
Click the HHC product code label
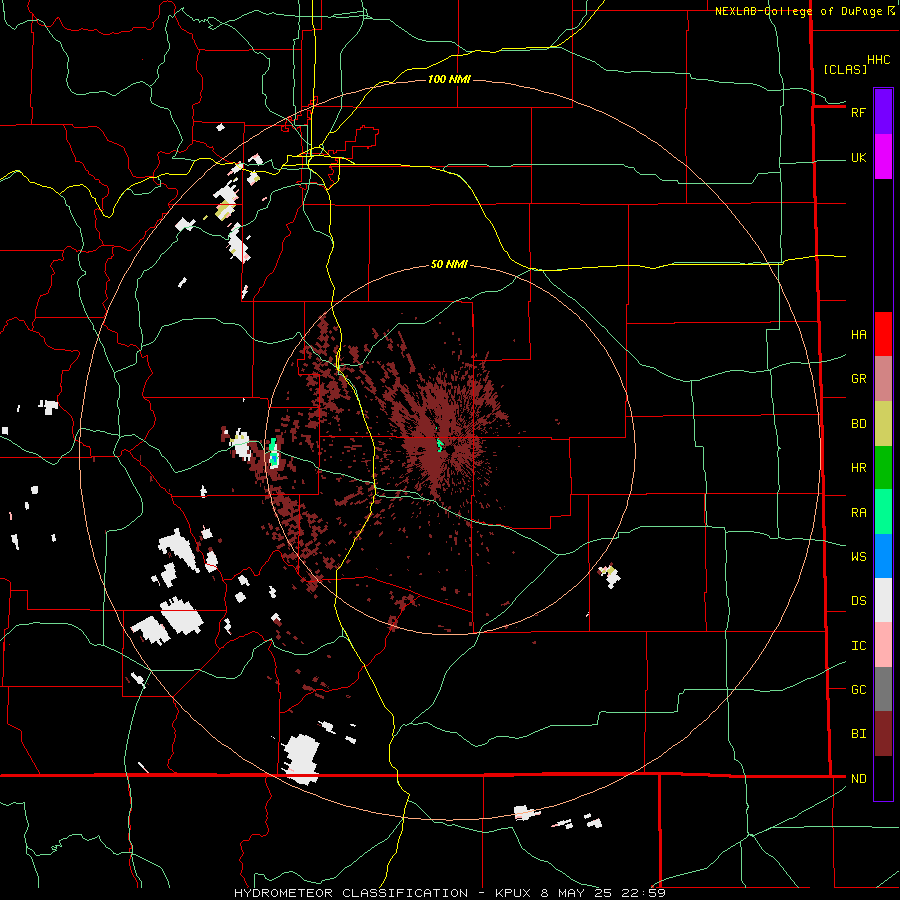[x=878, y=60]
